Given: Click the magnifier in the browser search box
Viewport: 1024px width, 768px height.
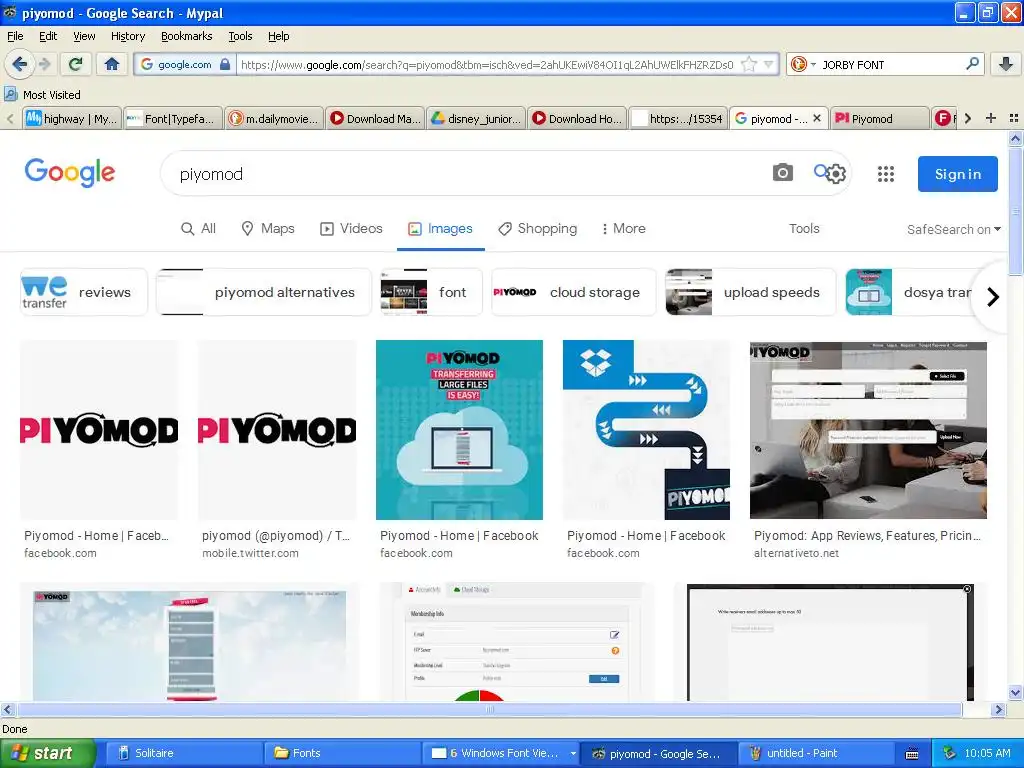Looking at the screenshot, I should point(972,64).
